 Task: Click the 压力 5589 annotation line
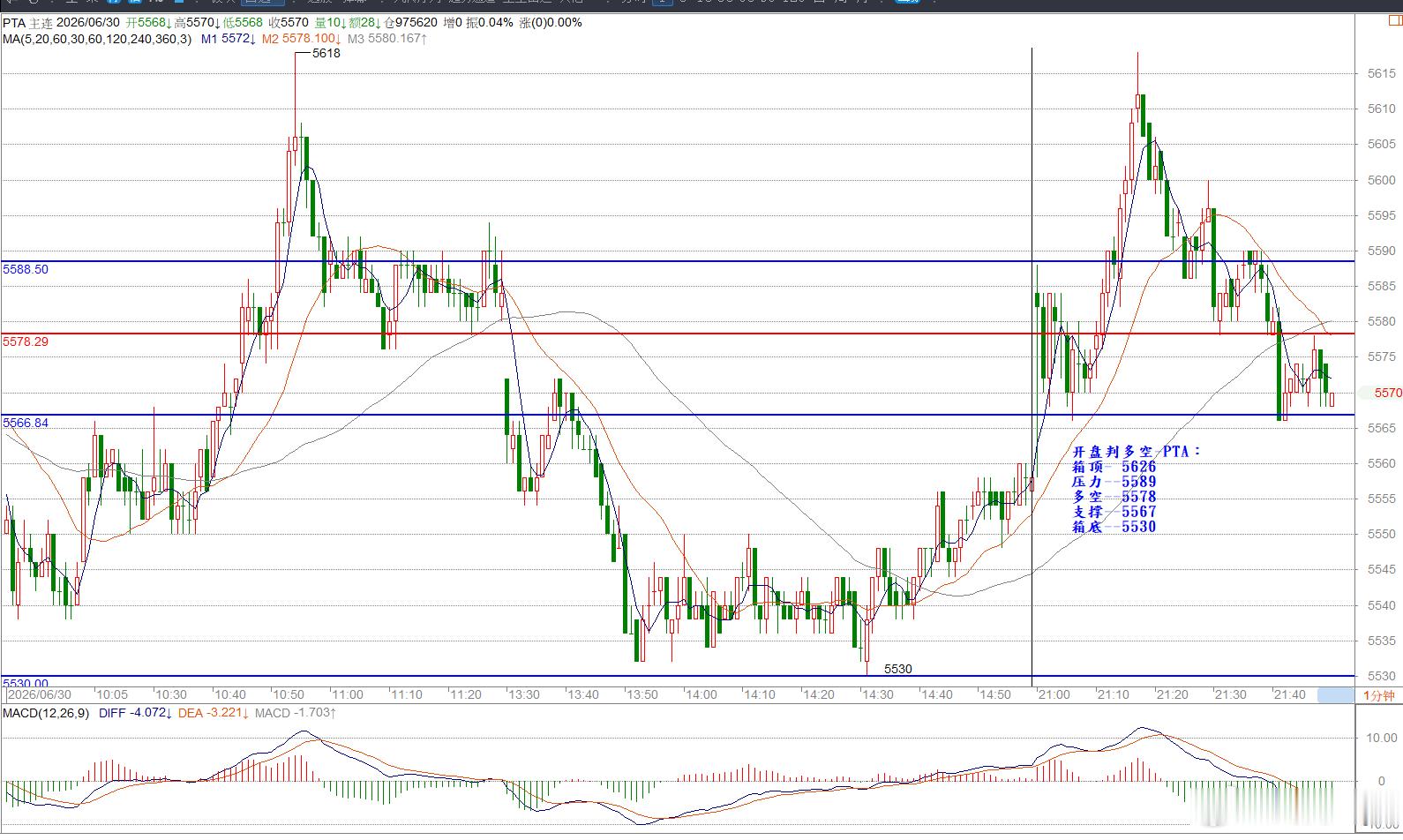click(x=1114, y=482)
